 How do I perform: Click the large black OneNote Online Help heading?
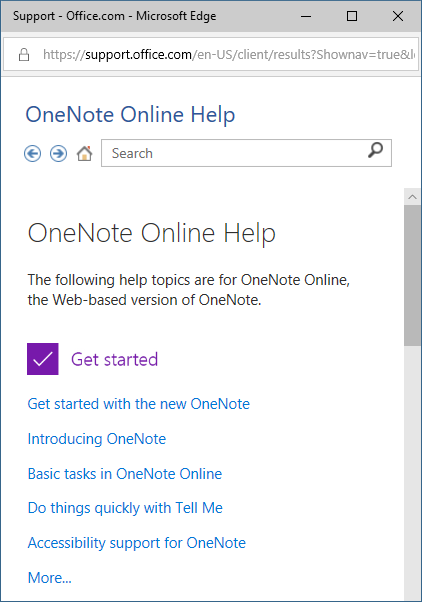152,233
